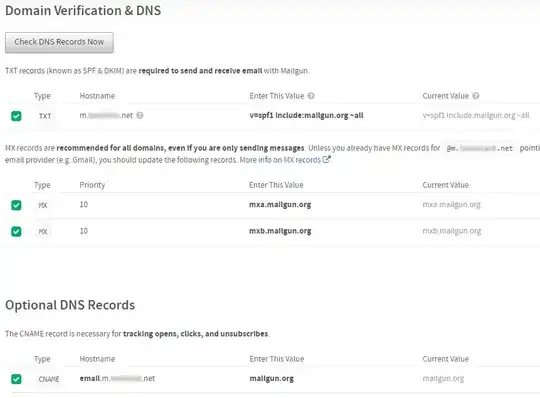Select the bold mxb.mailgun.org value
This screenshot has height=398, width=540.
(x=280, y=231)
